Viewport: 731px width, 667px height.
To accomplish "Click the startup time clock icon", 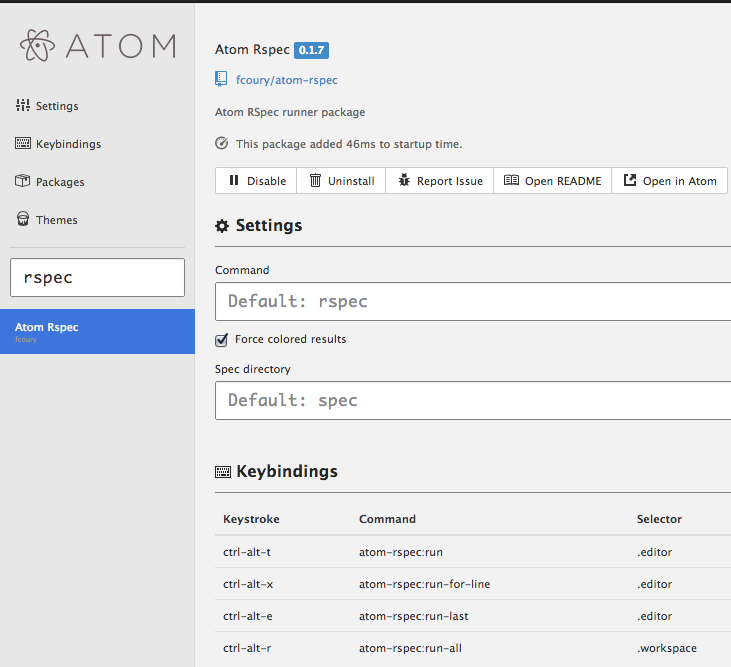I will tap(221, 143).
